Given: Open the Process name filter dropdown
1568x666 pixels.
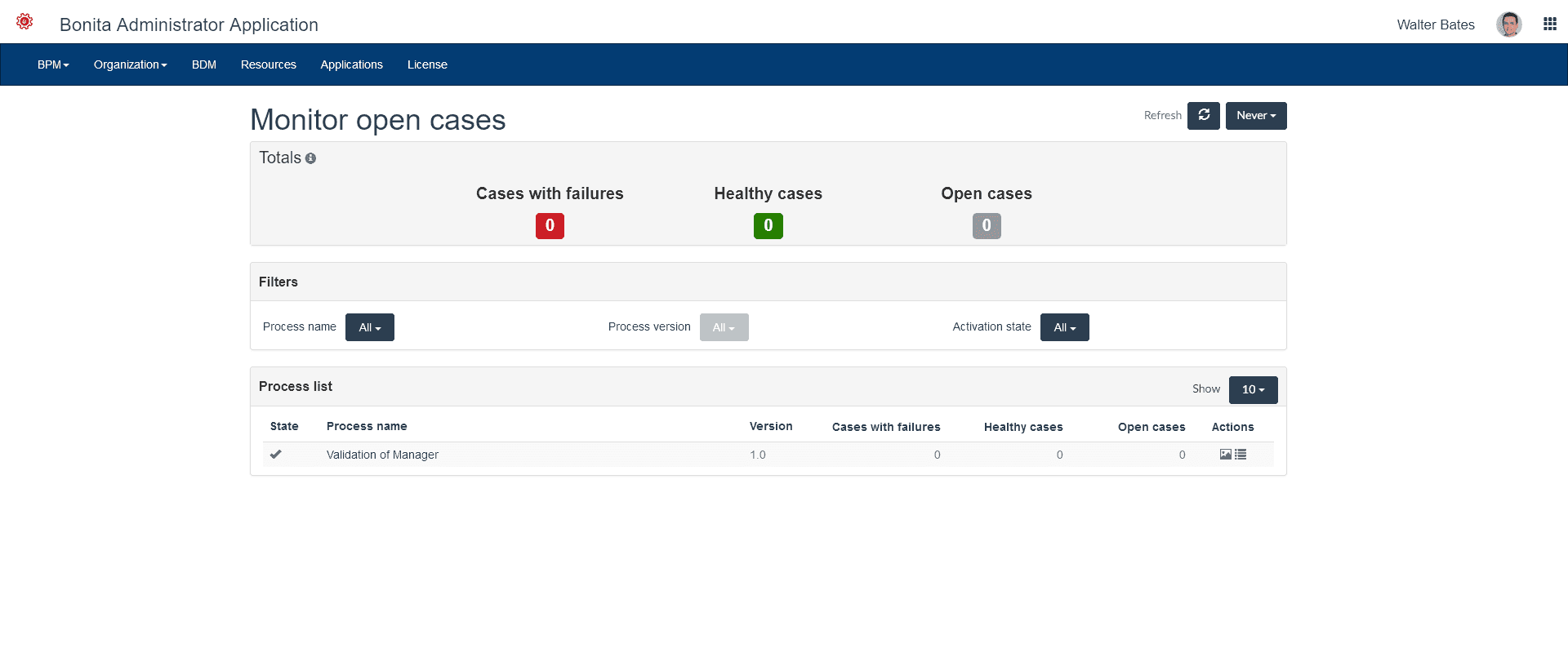Looking at the screenshot, I should coord(369,327).
